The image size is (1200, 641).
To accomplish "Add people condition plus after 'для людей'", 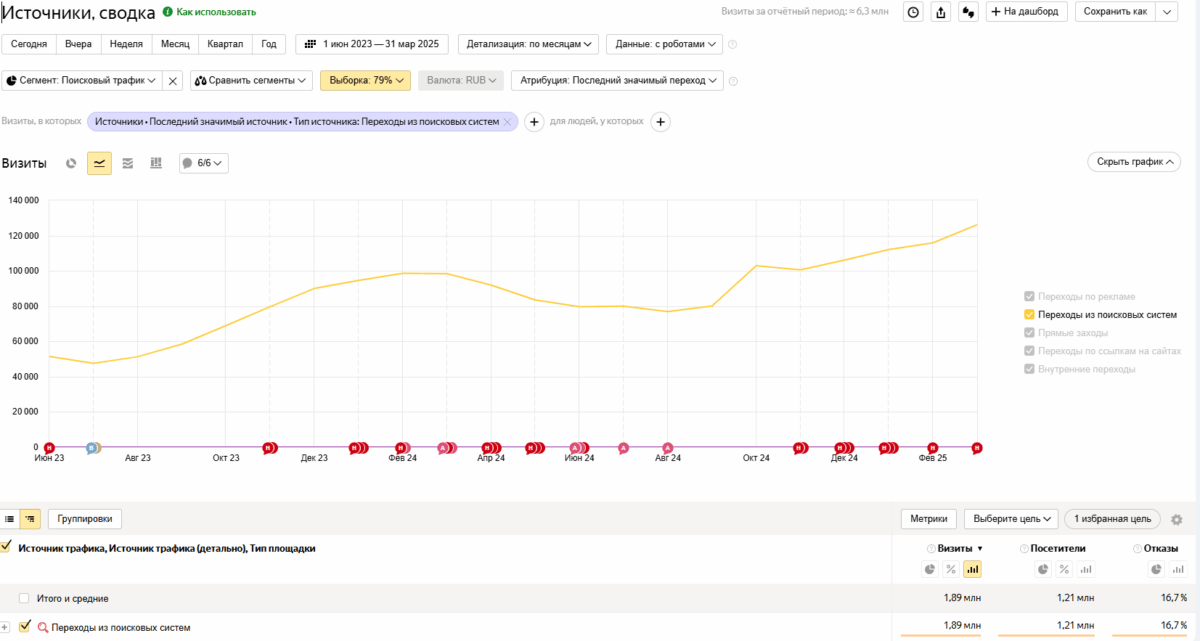I will pyautogui.click(x=660, y=122).
